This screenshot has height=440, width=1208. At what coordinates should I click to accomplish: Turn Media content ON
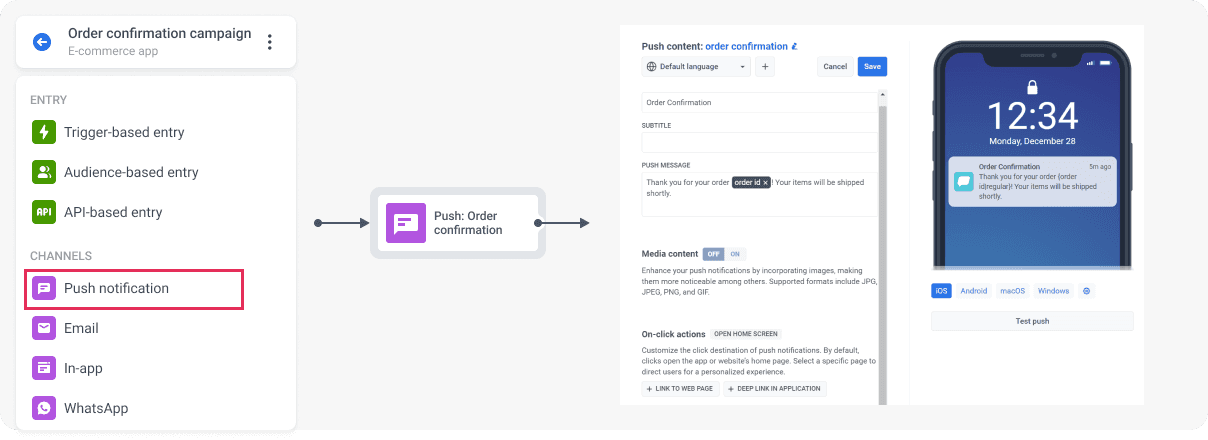pyautogui.click(x=736, y=254)
